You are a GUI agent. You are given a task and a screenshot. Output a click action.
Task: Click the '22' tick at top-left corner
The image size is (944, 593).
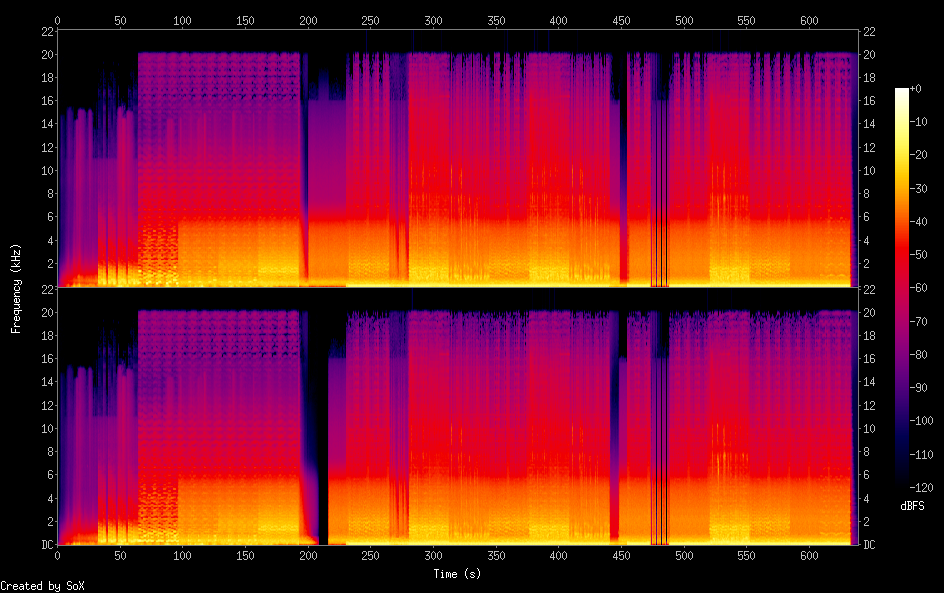coord(48,31)
